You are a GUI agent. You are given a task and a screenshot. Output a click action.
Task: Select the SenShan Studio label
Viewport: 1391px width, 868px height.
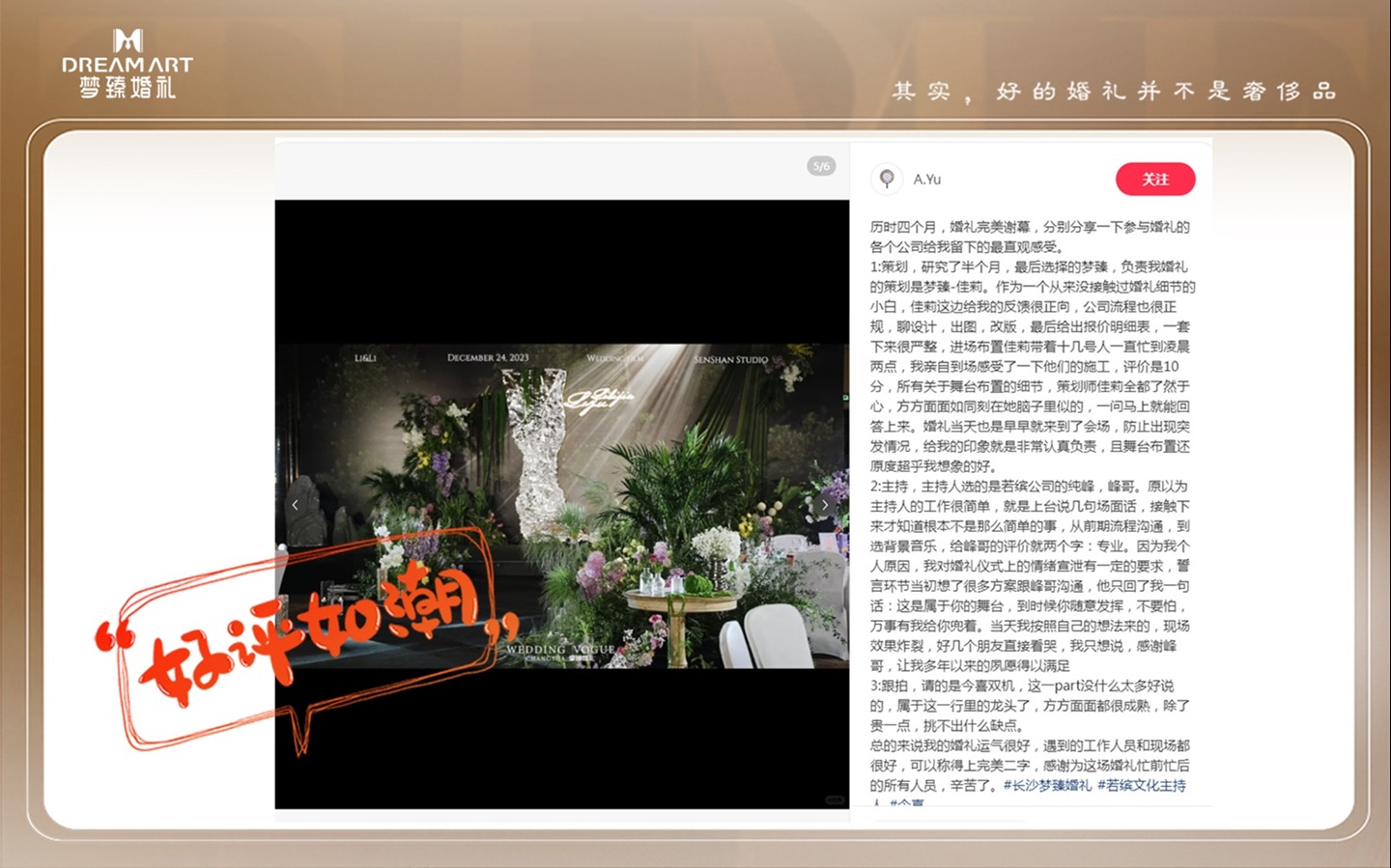click(x=730, y=359)
